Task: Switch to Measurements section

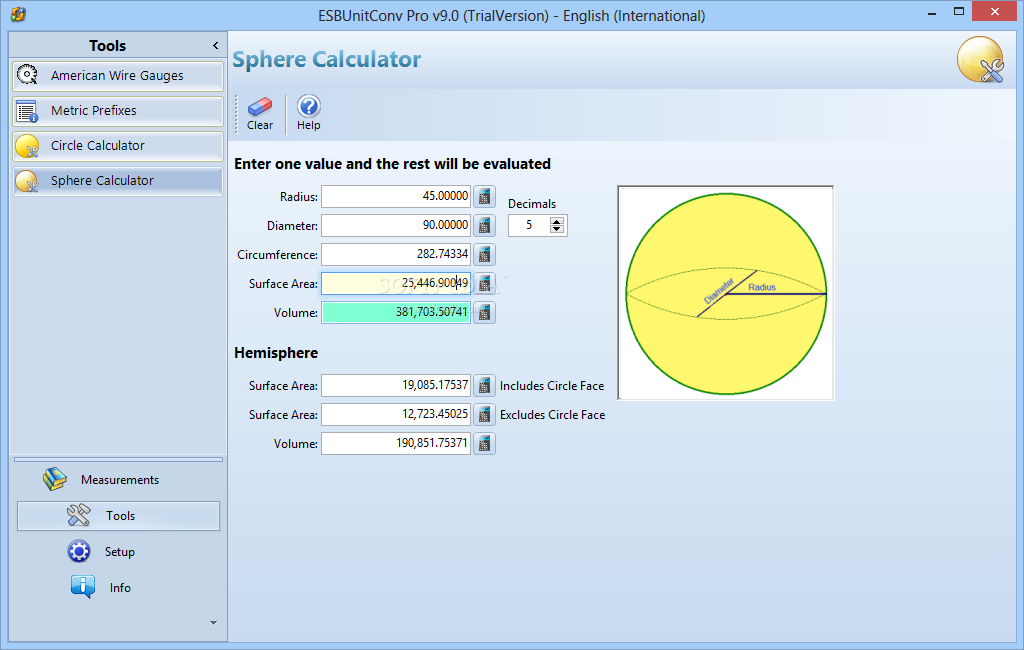Action: coord(118,480)
